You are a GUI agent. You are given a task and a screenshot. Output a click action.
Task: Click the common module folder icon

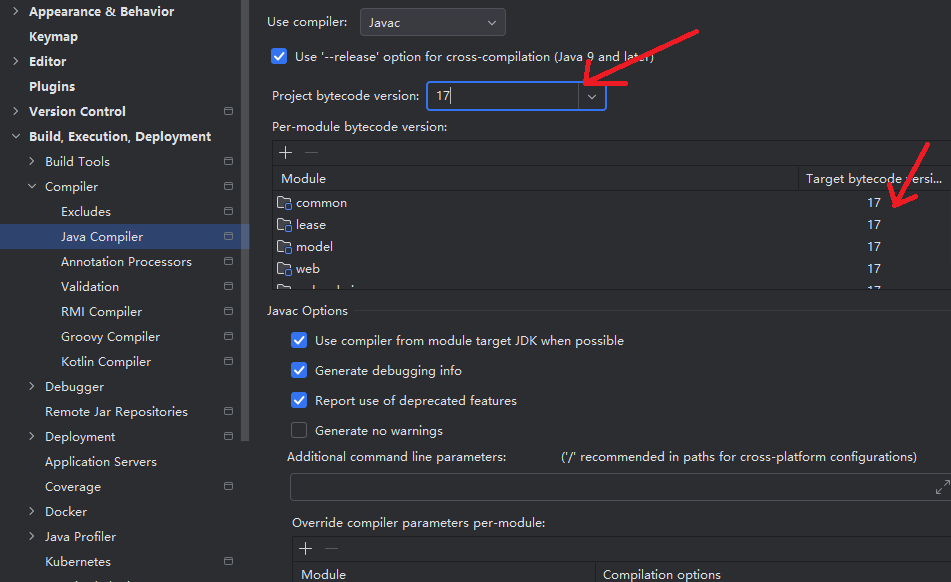click(284, 202)
